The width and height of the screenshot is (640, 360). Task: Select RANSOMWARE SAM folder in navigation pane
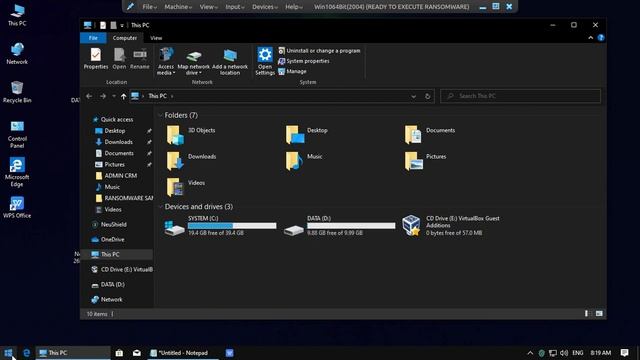124,198
